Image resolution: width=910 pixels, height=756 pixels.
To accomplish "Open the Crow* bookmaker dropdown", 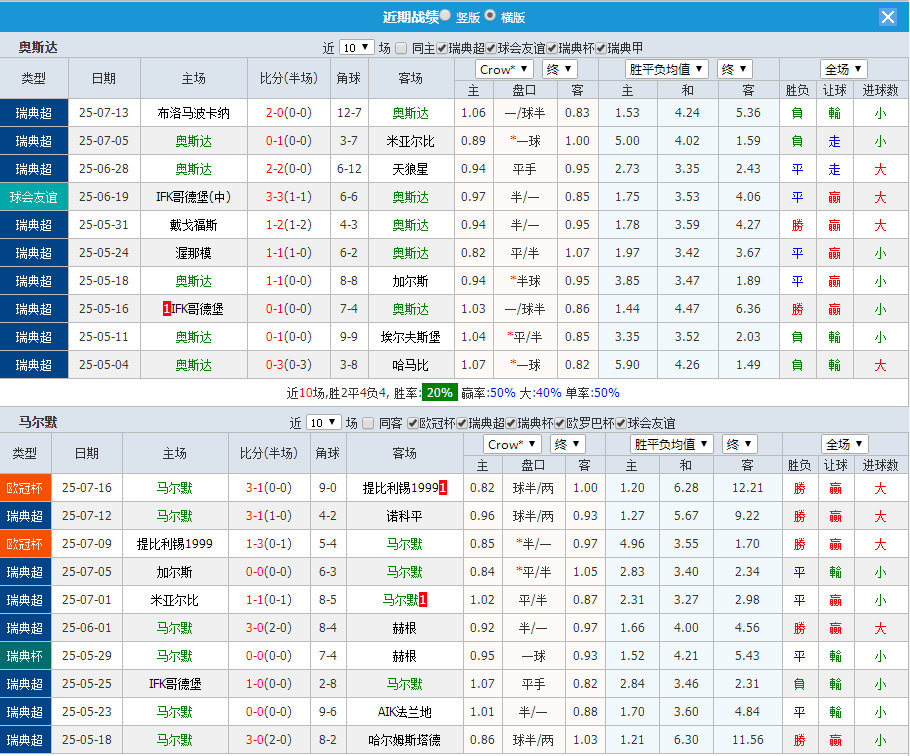I will coord(504,69).
